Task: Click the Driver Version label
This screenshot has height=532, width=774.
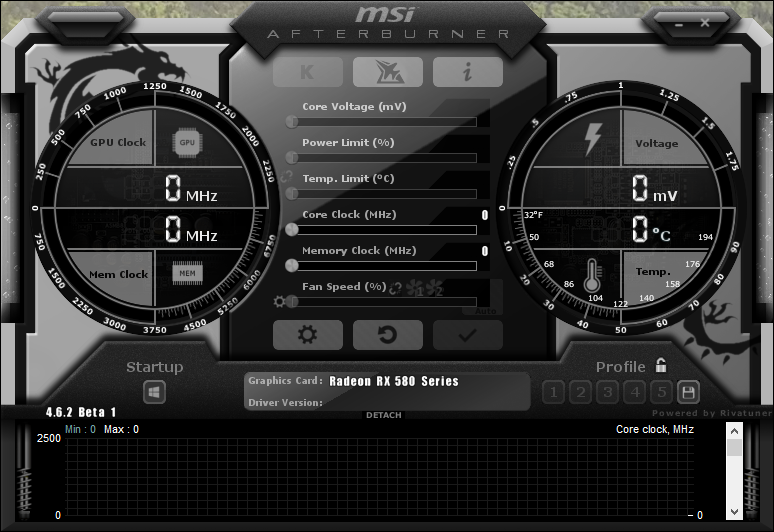Action: (285, 403)
